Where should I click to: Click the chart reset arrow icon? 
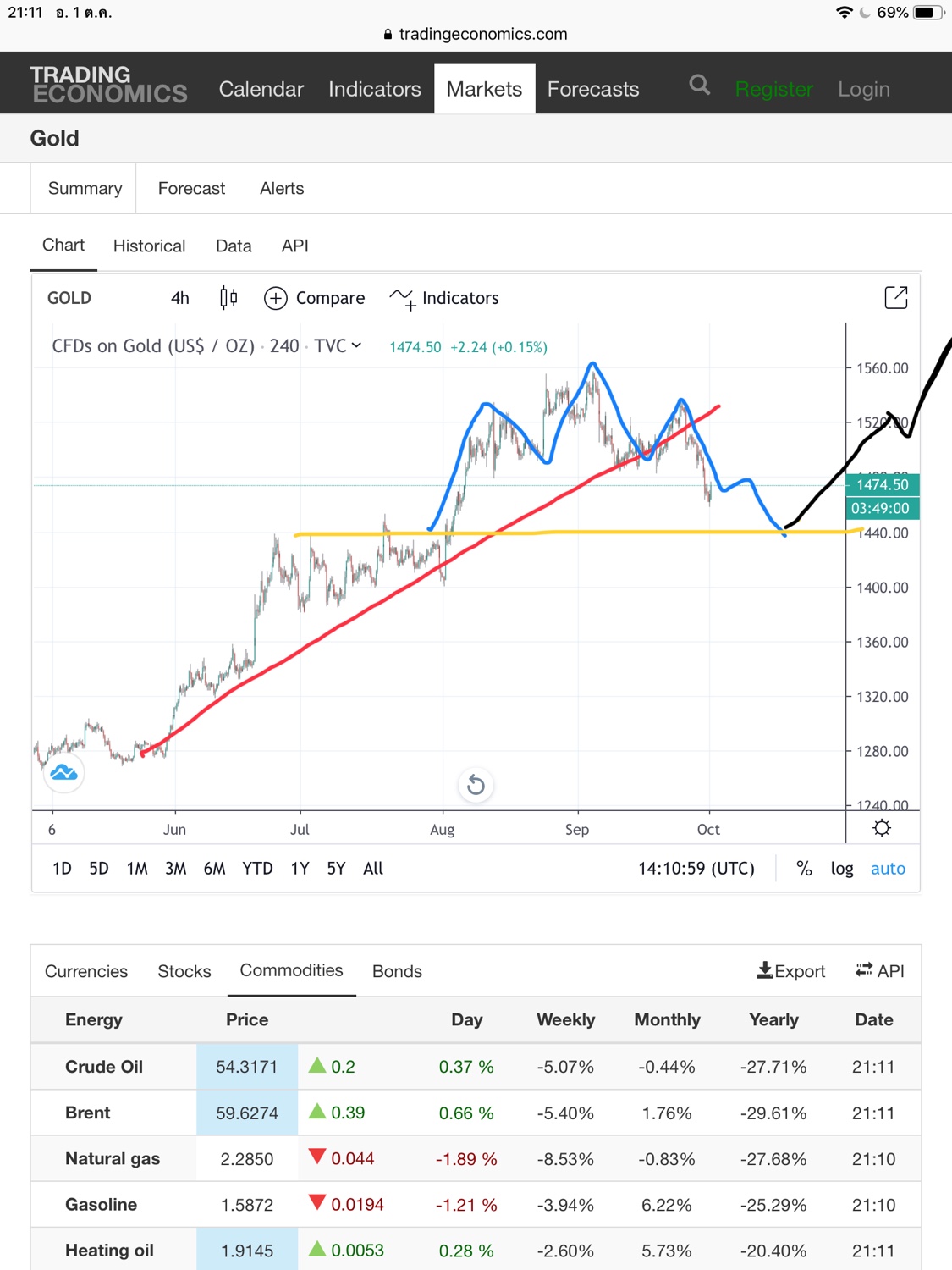click(476, 785)
